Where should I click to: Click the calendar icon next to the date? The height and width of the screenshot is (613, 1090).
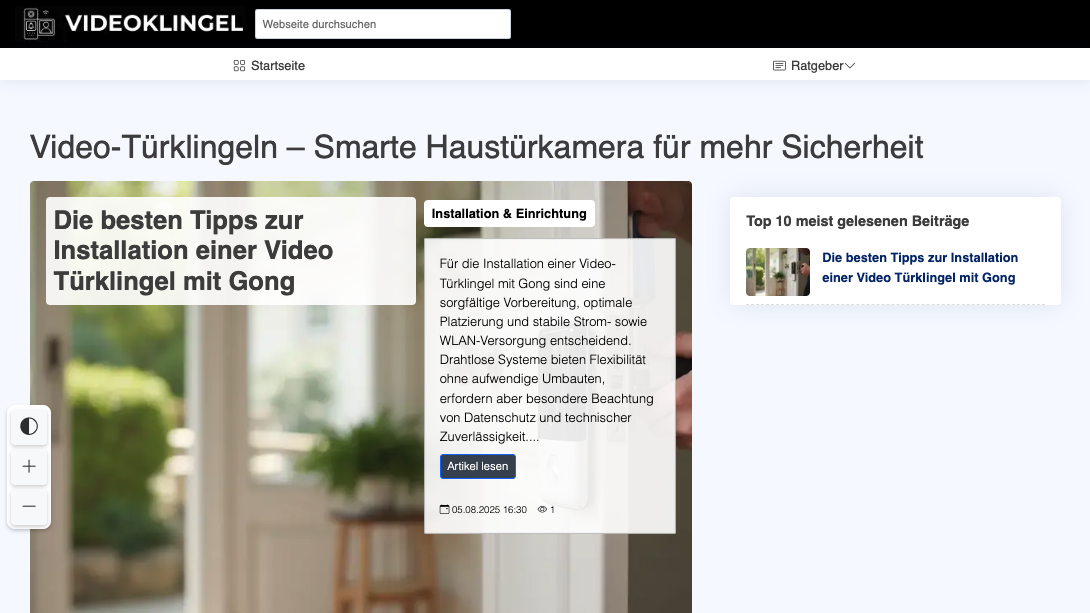[443, 509]
